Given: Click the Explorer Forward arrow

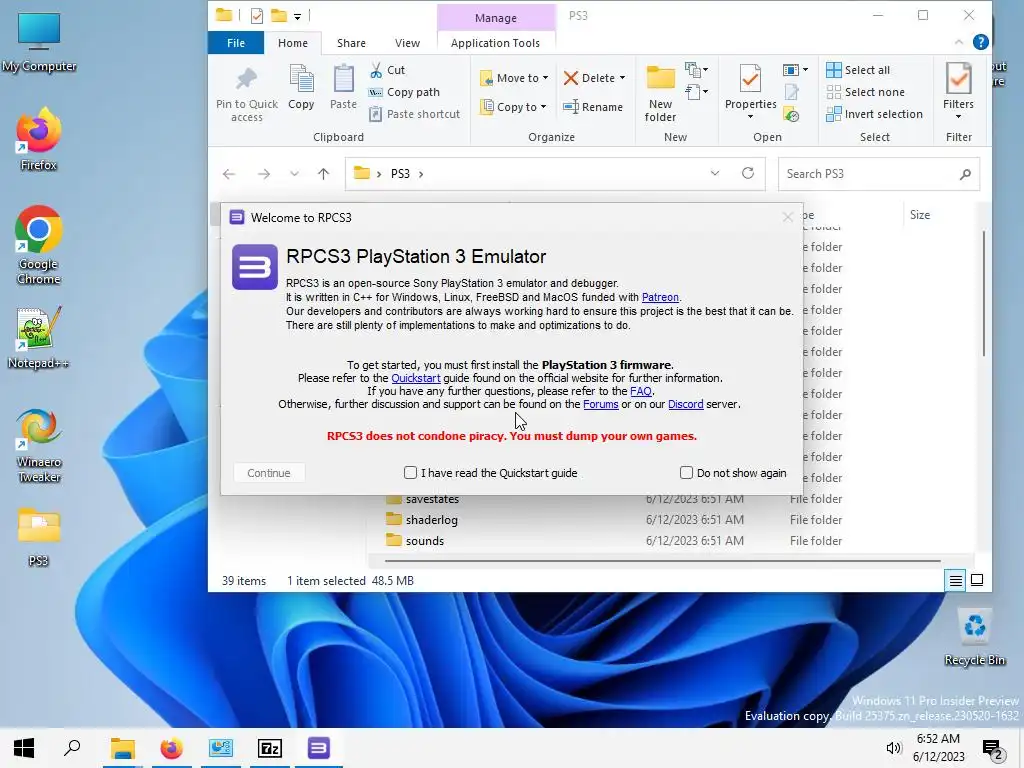Looking at the screenshot, I should click(264, 174).
